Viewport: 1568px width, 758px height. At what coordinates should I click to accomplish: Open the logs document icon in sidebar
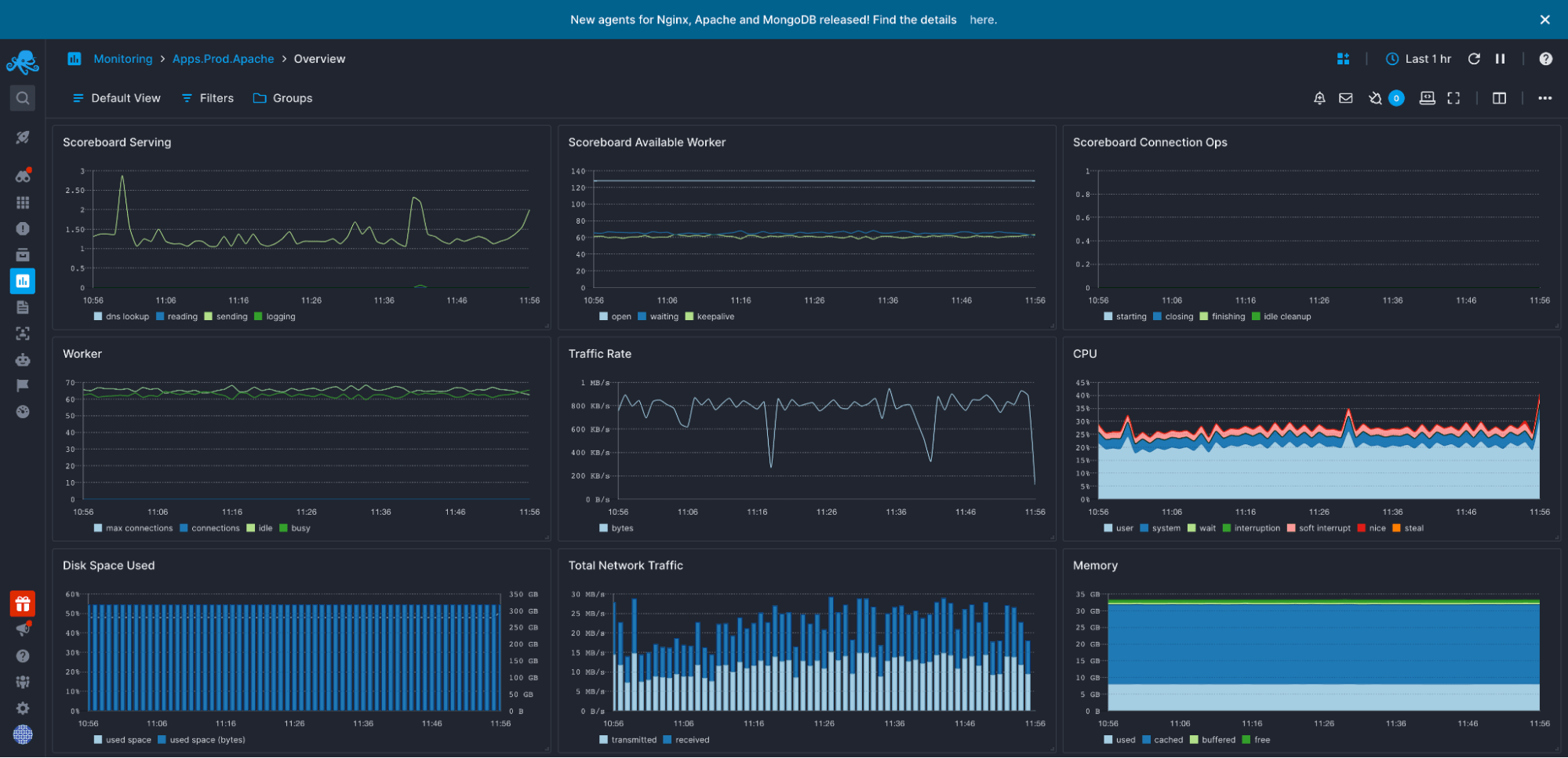point(23,307)
